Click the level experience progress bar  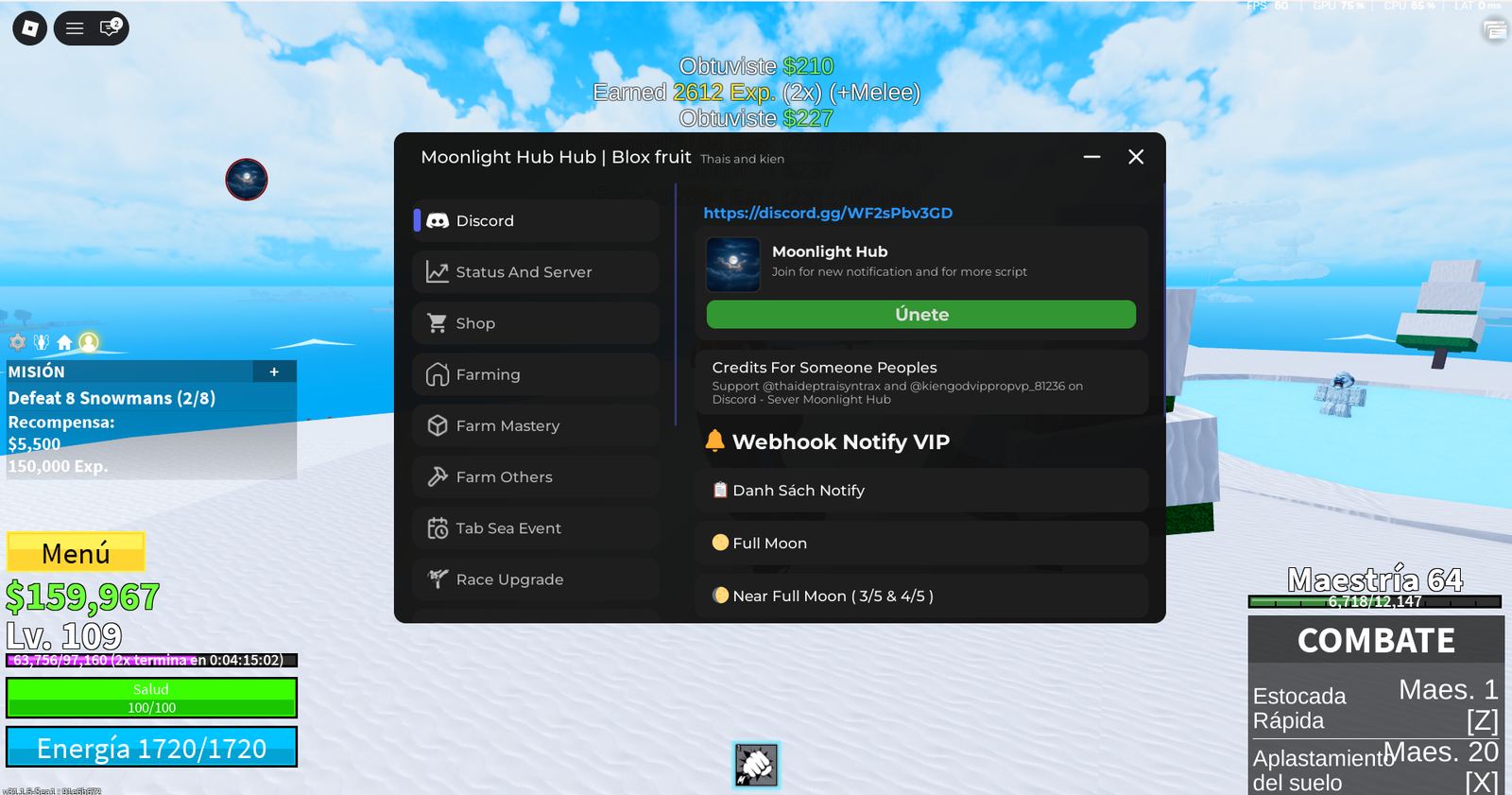151,660
